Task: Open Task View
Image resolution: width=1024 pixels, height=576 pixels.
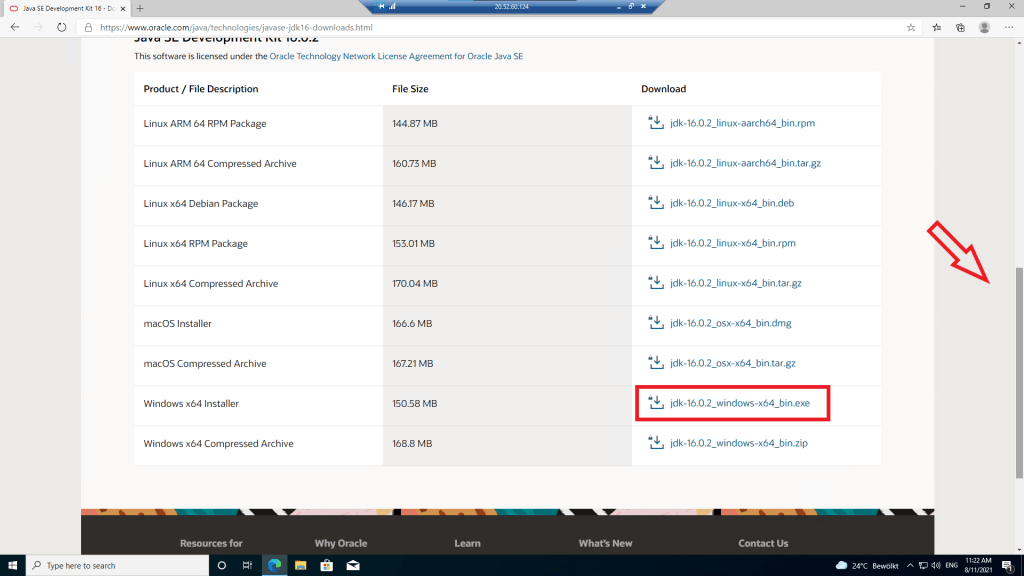Action: coord(248,566)
